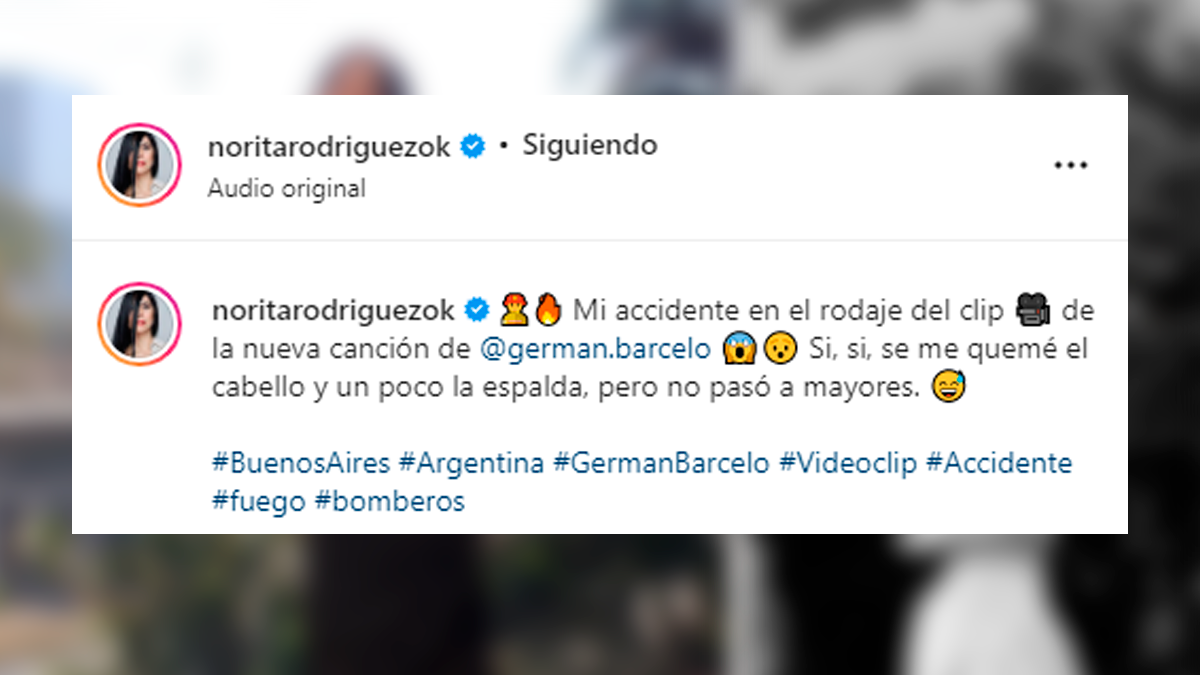This screenshot has height=675, width=1200.
Task: Open the three-dot more options menu
Action: point(1070,165)
